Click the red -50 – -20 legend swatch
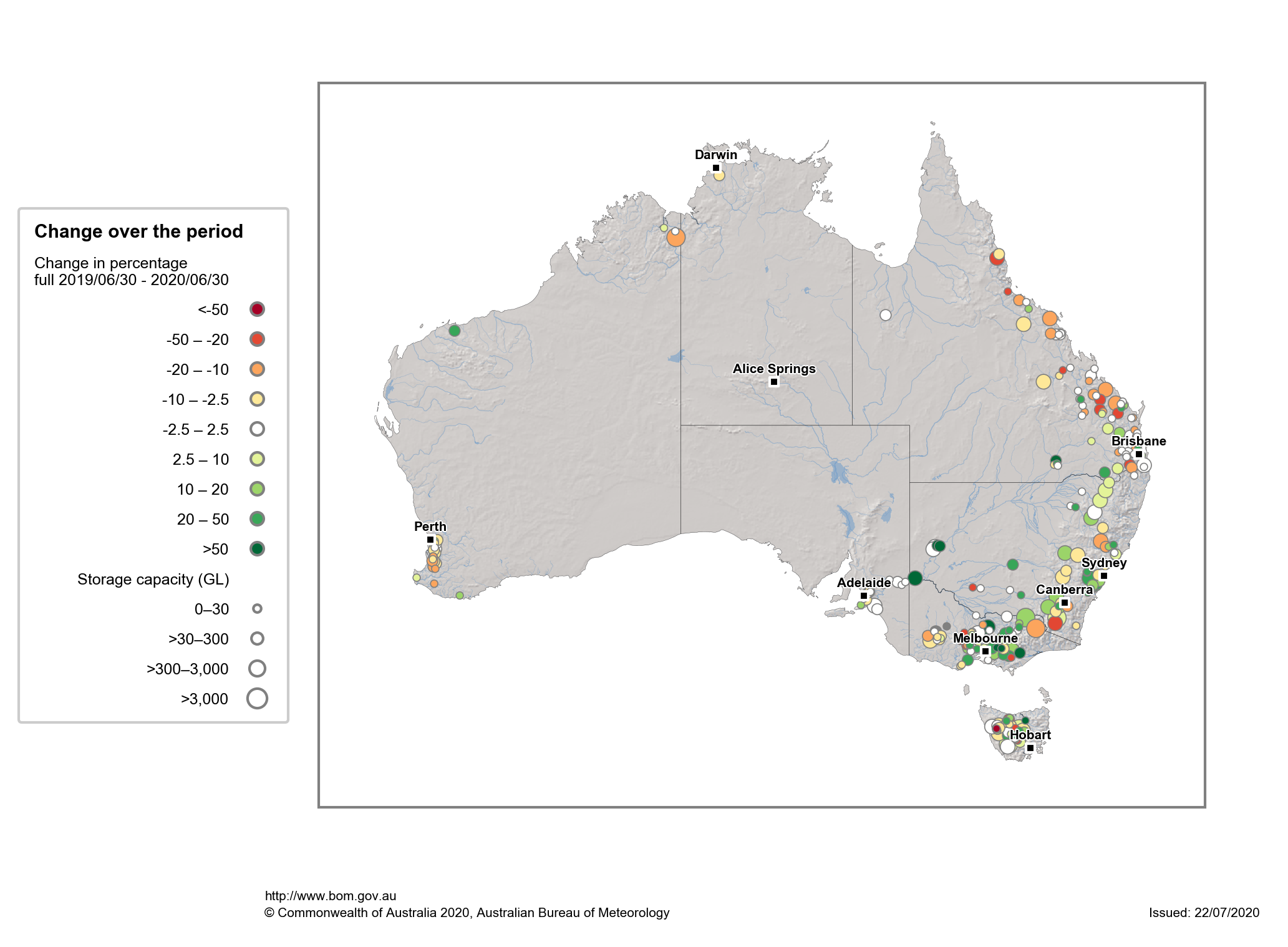 pos(257,339)
